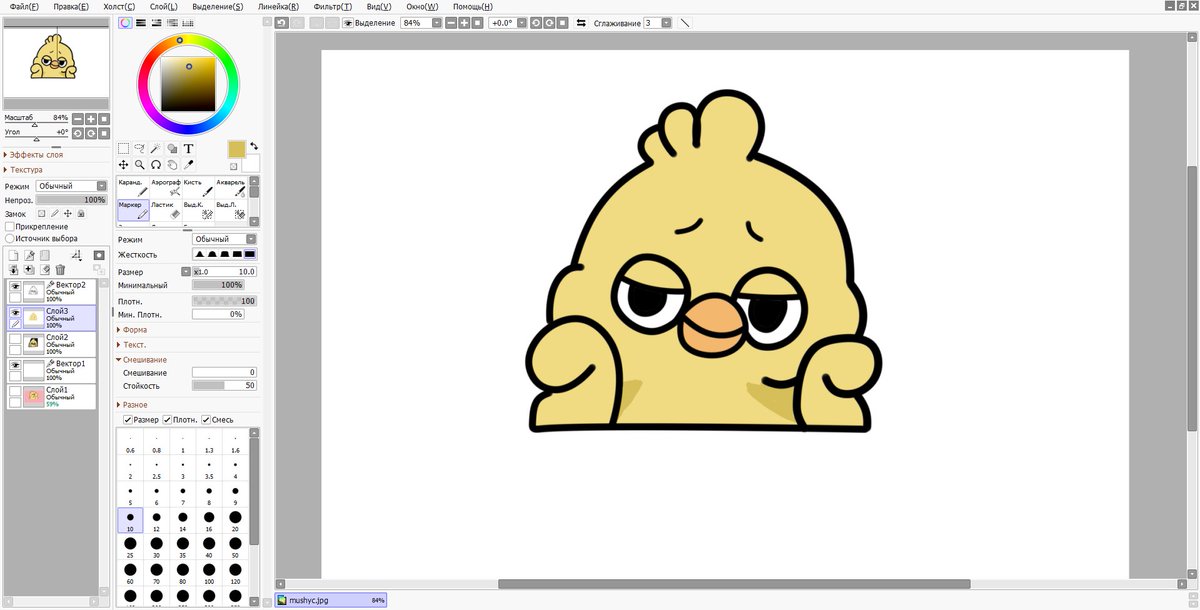The image size is (1200, 610).
Task: Click the navigator preview thumbnail
Action: coord(56,63)
